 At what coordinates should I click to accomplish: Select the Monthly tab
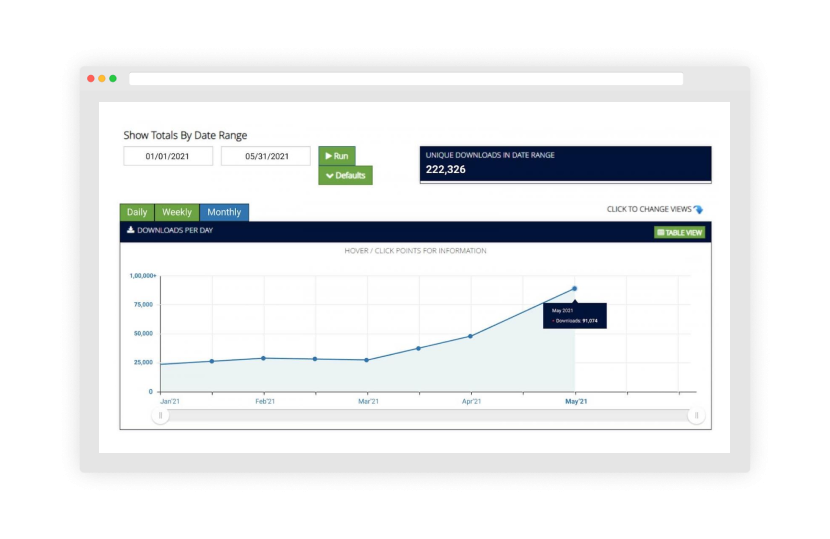tap(224, 212)
